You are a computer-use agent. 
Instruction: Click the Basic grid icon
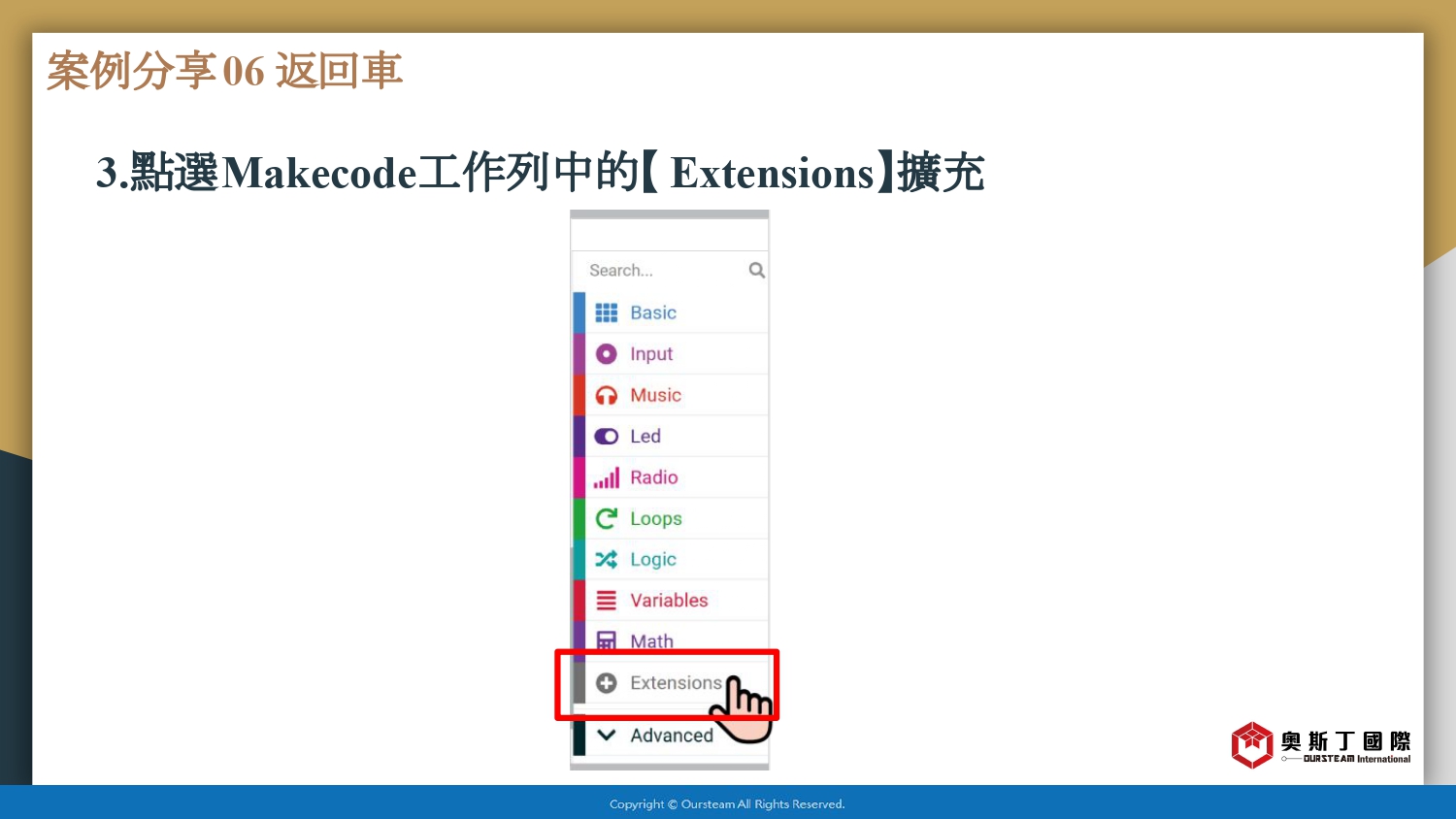click(x=607, y=312)
